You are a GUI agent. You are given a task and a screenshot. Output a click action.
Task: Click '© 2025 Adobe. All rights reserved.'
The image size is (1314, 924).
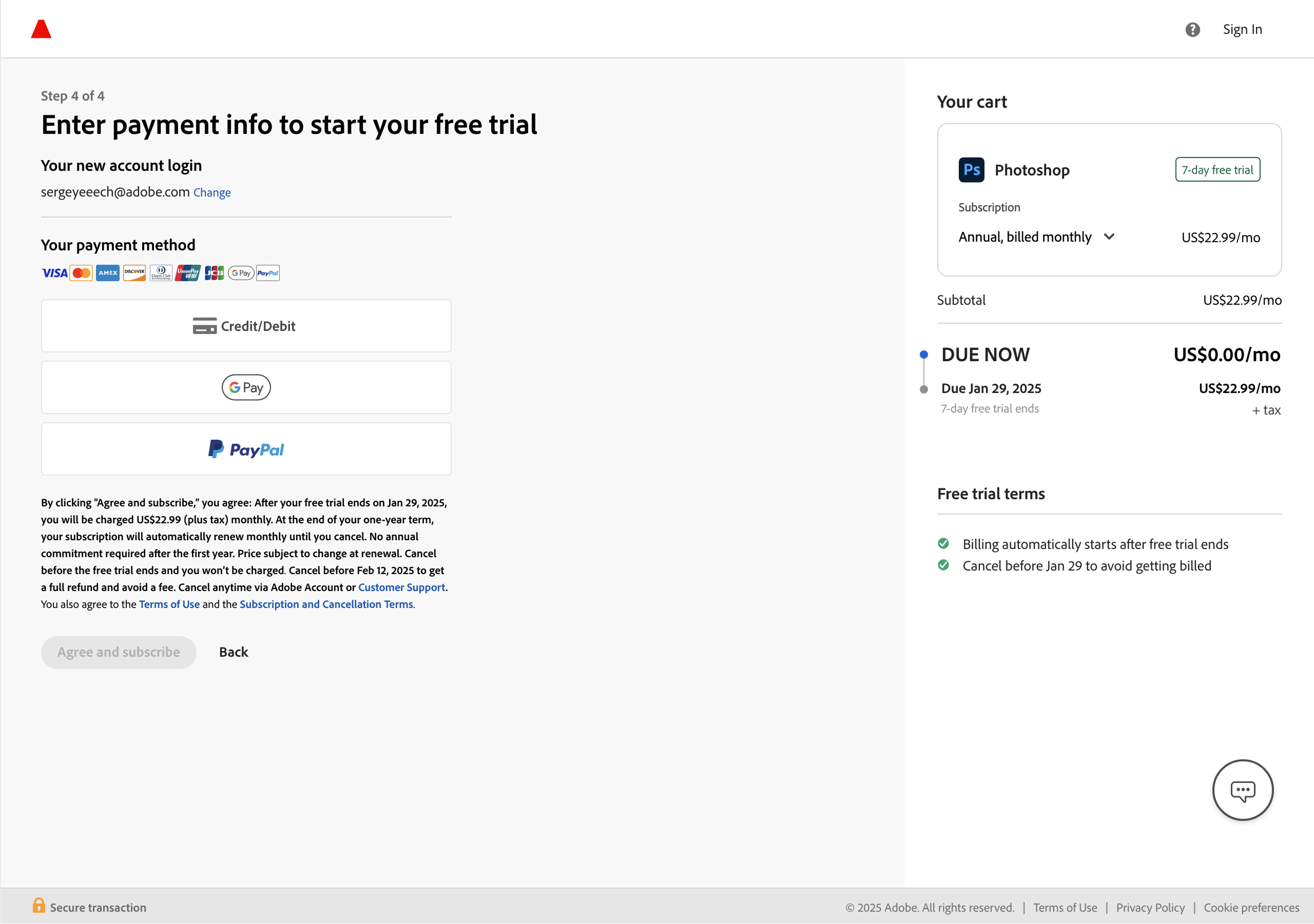click(x=930, y=908)
